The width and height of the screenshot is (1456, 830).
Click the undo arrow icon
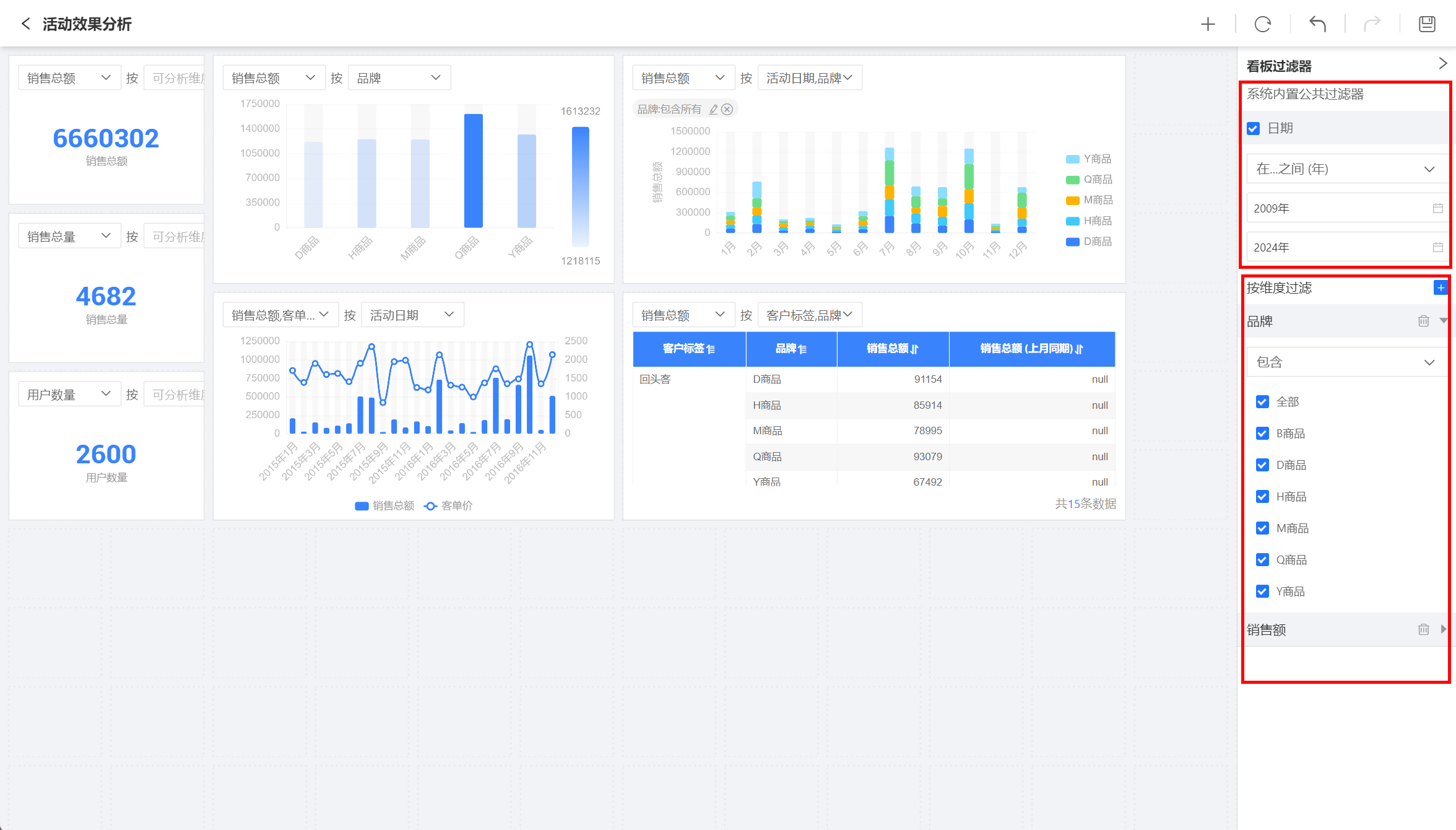coord(1317,24)
